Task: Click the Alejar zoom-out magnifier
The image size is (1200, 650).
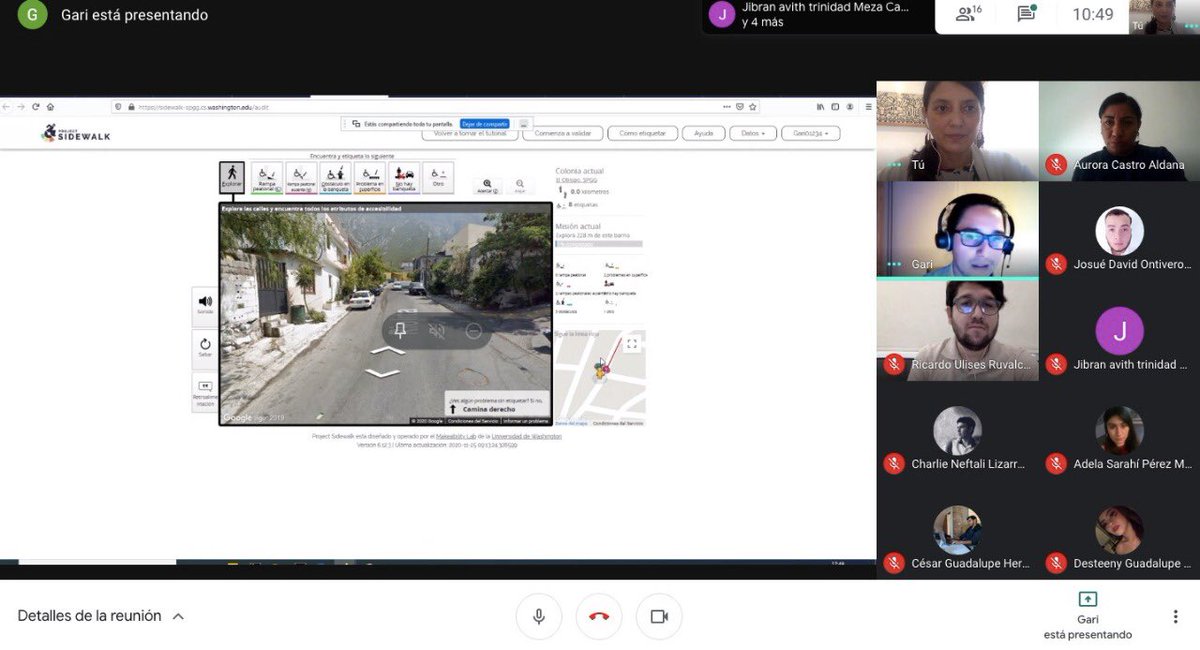Action: [520, 186]
